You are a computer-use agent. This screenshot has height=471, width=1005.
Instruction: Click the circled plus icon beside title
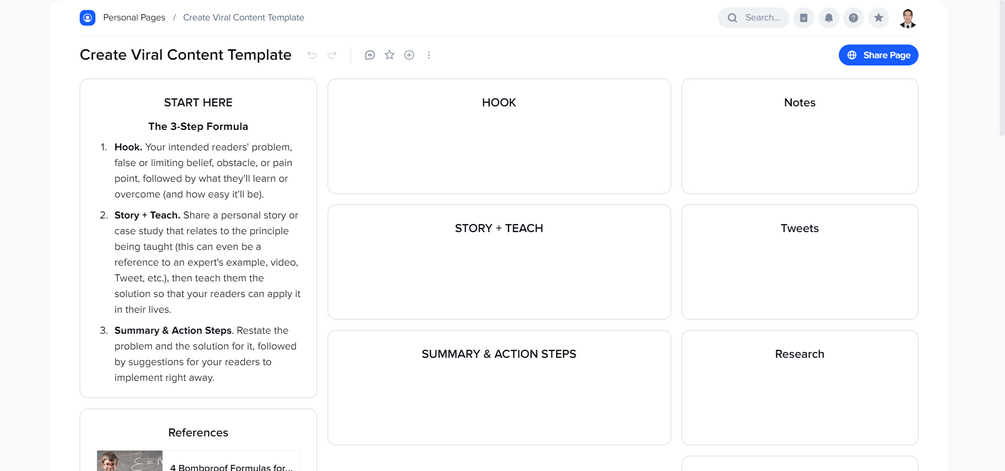click(x=409, y=55)
